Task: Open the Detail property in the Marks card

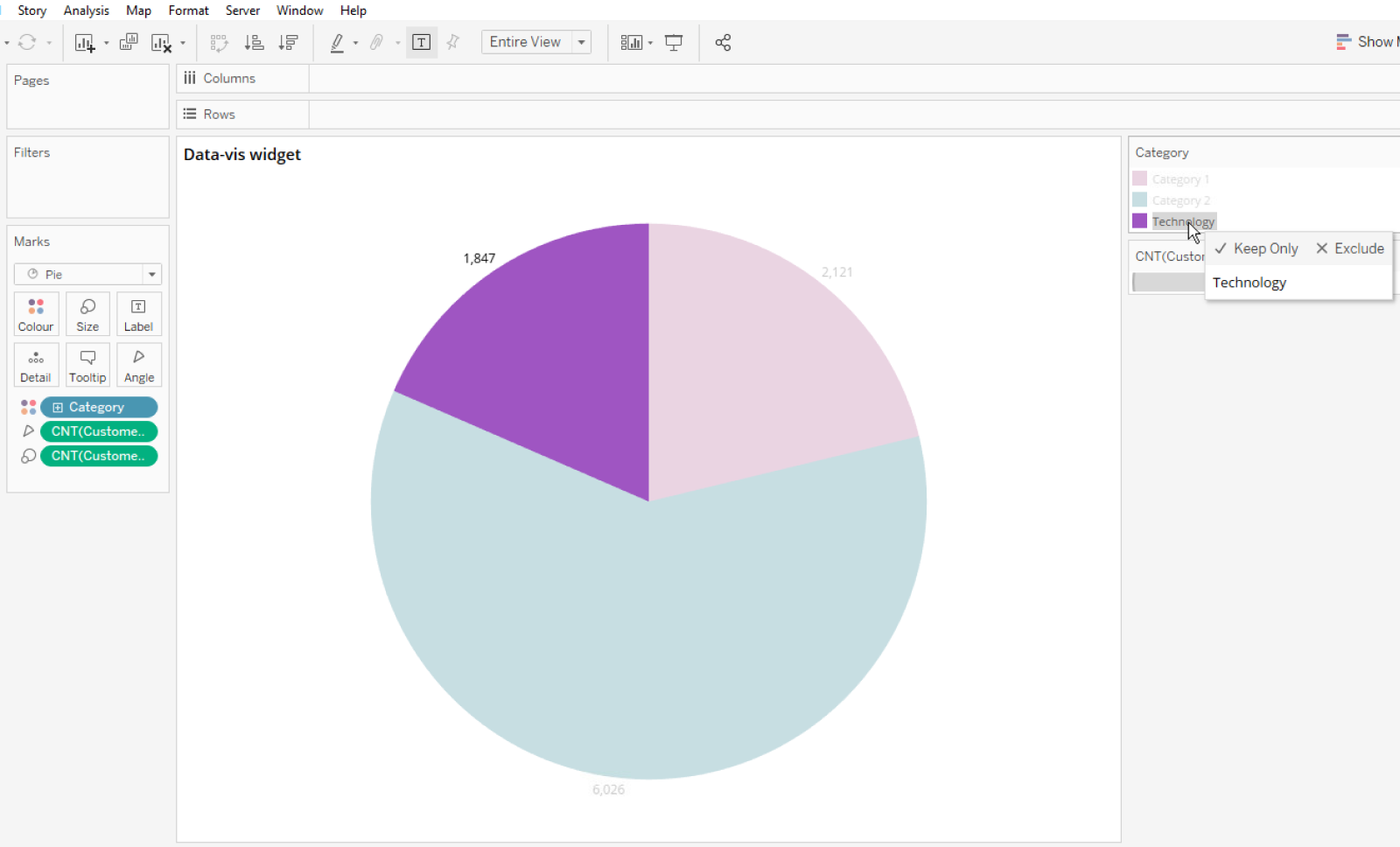Action: (x=36, y=364)
